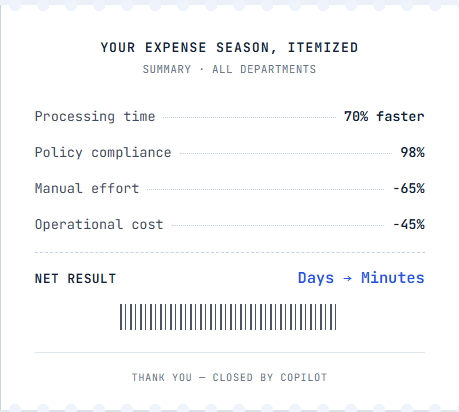Click the 'NET RESULT' heading
Screen dimensions: 459x412
coord(75,279)
